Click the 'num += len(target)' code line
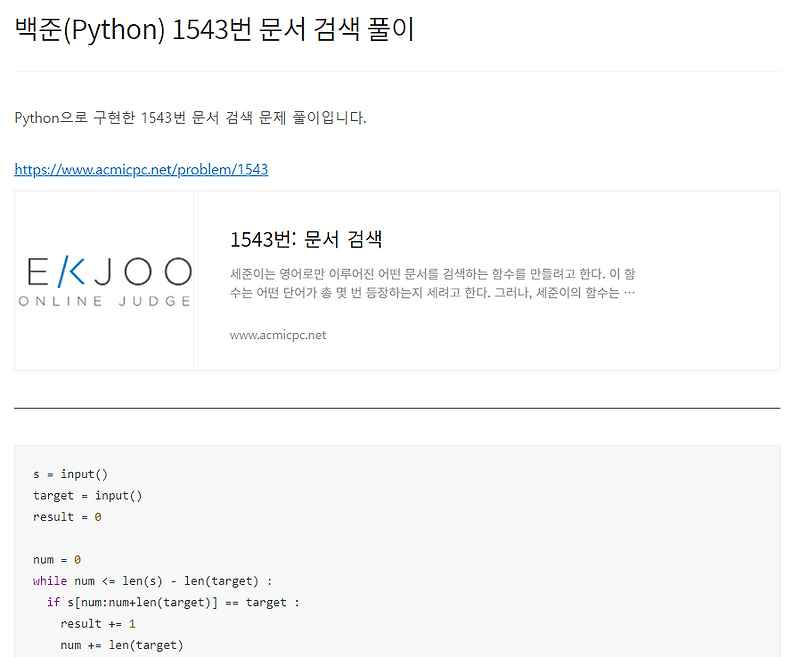 click(x=110, y=645)
